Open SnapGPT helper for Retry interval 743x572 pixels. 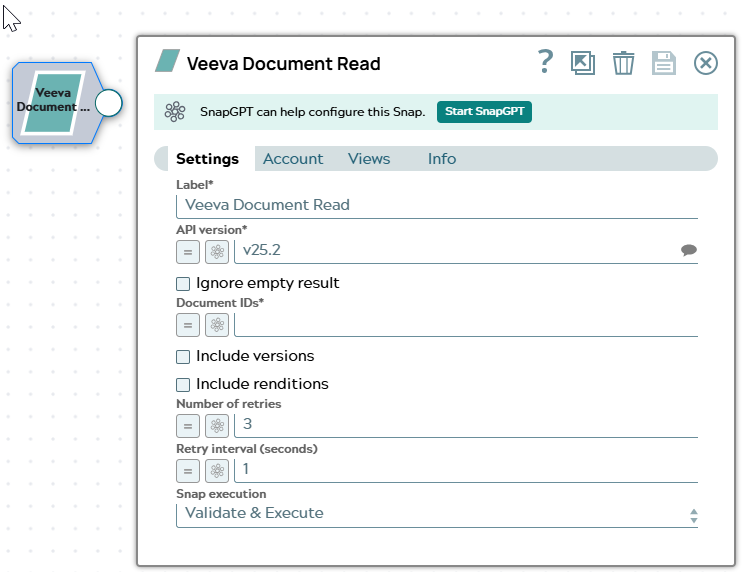pyautogui.click(x=217, y=471)
